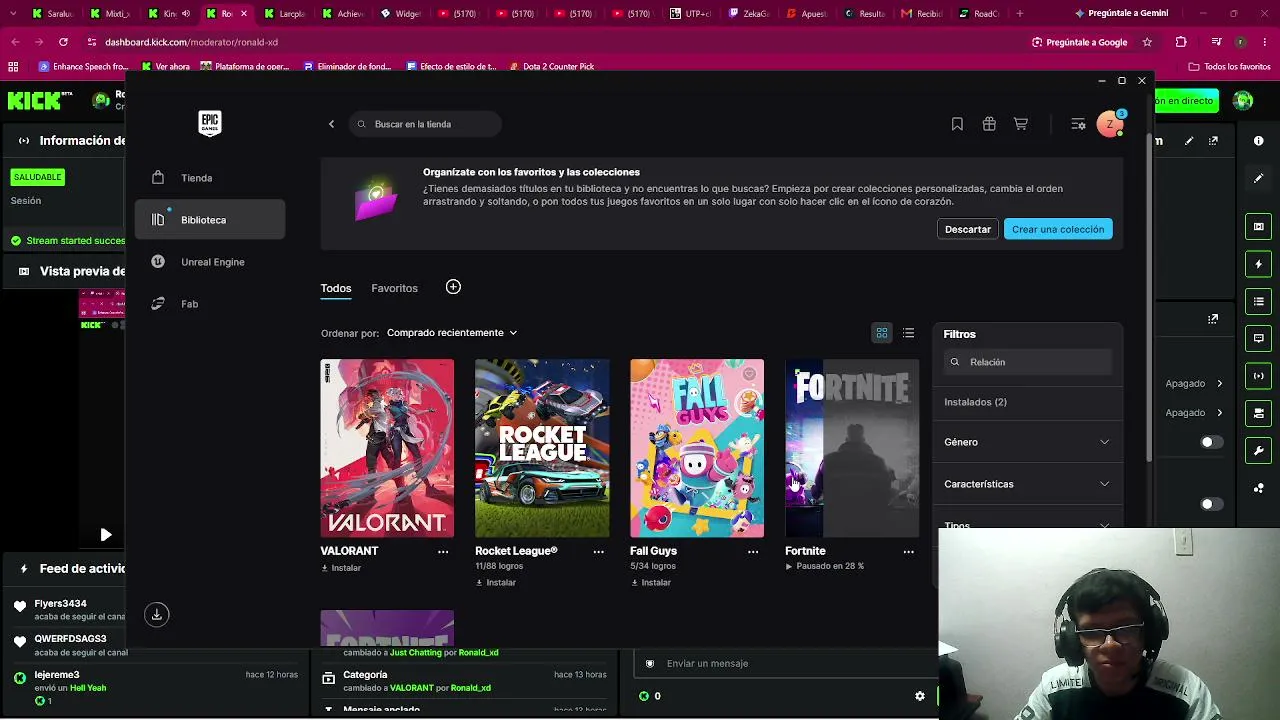Click the Descartar button
The height and width of the screenshot is (720, 1280).
click(968, 229)
